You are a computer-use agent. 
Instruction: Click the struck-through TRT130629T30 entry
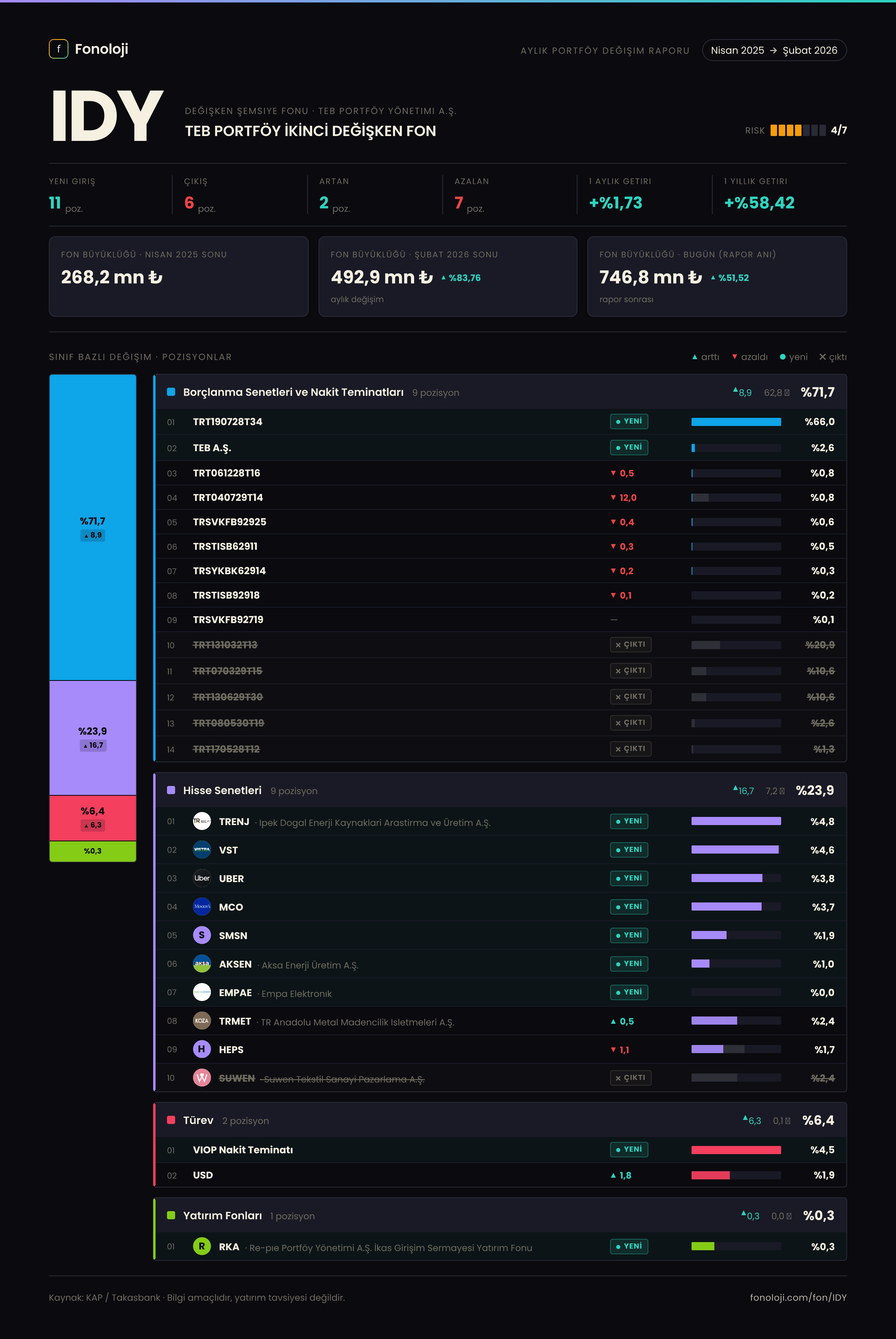[x=228, y=697]
